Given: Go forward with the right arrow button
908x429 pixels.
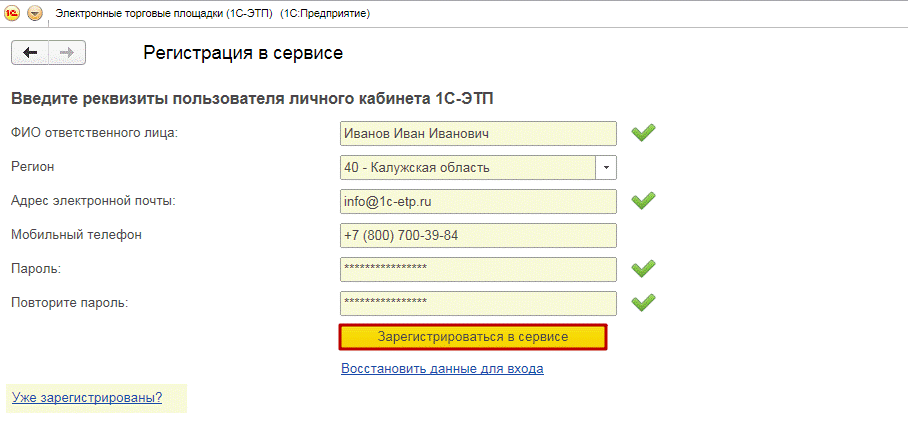Looking at the screenshot, I should pos(67,53).
